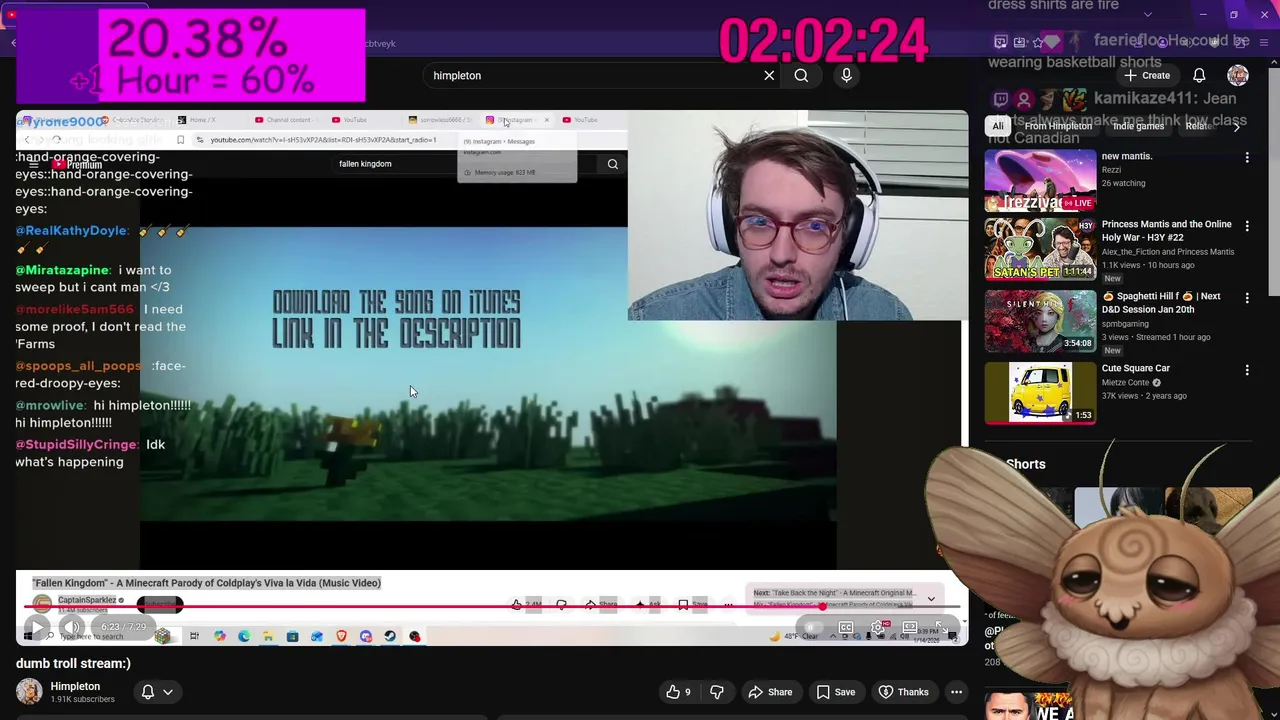Open Spaghetti Hill D&D thumbnail
The height and width of the screenshot is (720, 1280).
tap(1040, 321)
